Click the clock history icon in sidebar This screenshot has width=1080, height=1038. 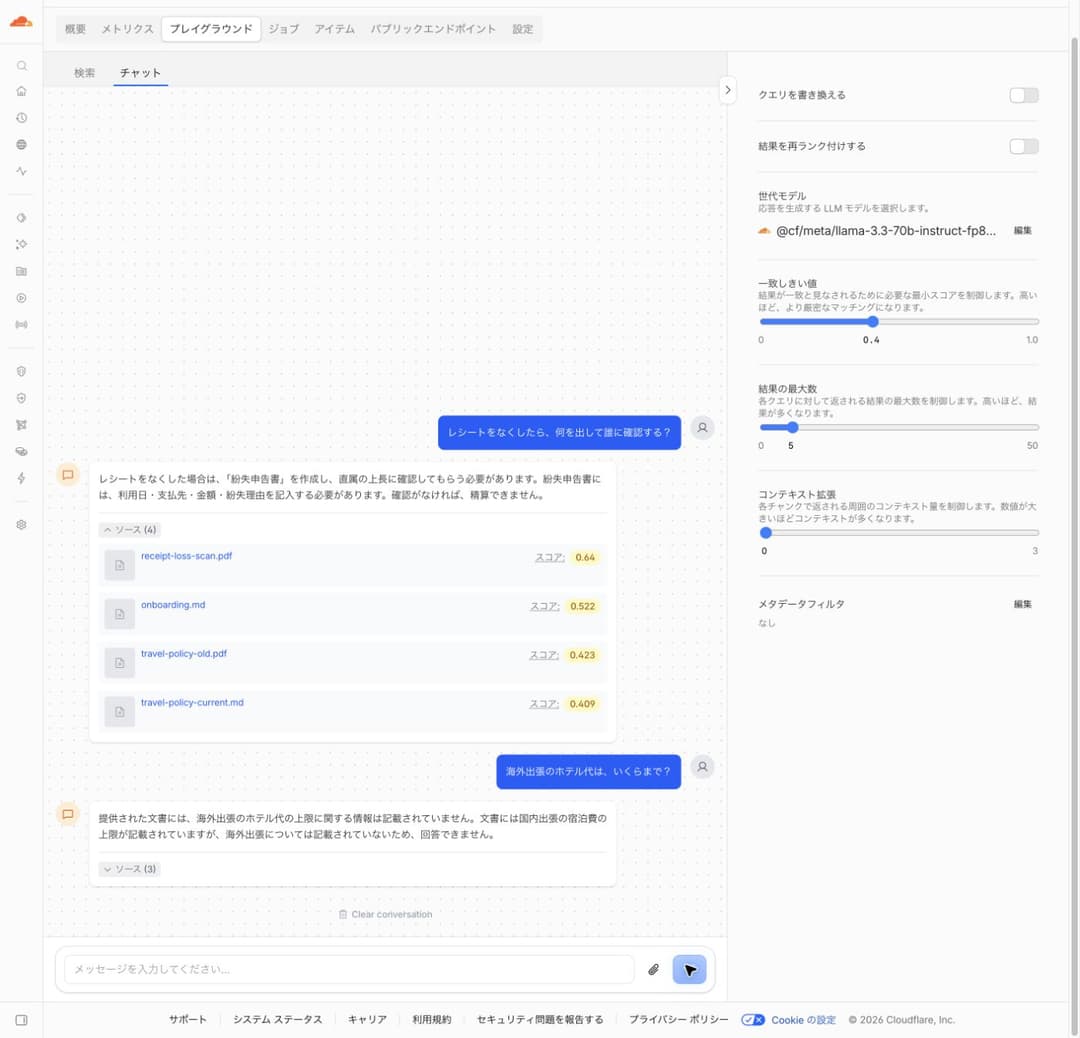click(21, 118)
